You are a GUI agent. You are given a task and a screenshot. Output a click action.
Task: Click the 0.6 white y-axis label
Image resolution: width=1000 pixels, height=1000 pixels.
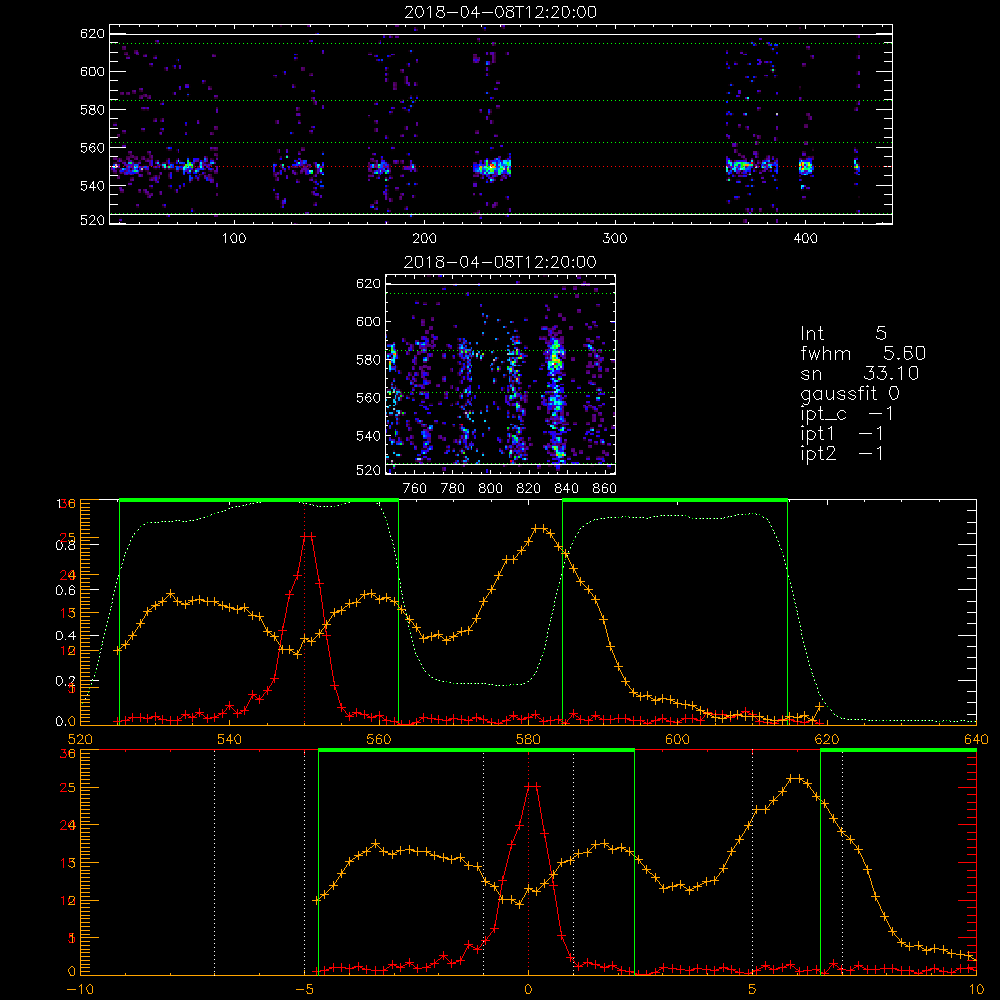[65, 591]
